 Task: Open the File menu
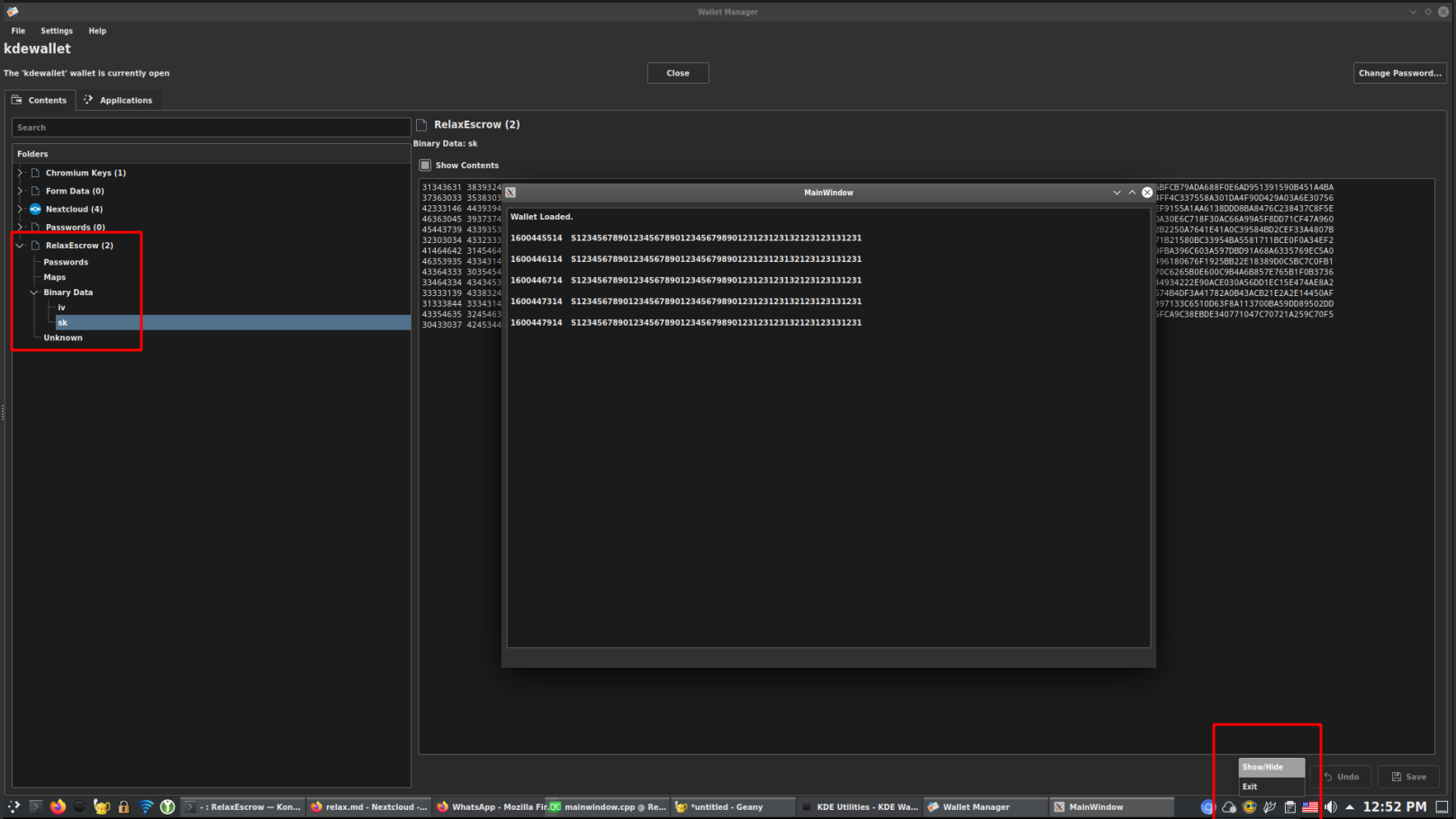18,31
